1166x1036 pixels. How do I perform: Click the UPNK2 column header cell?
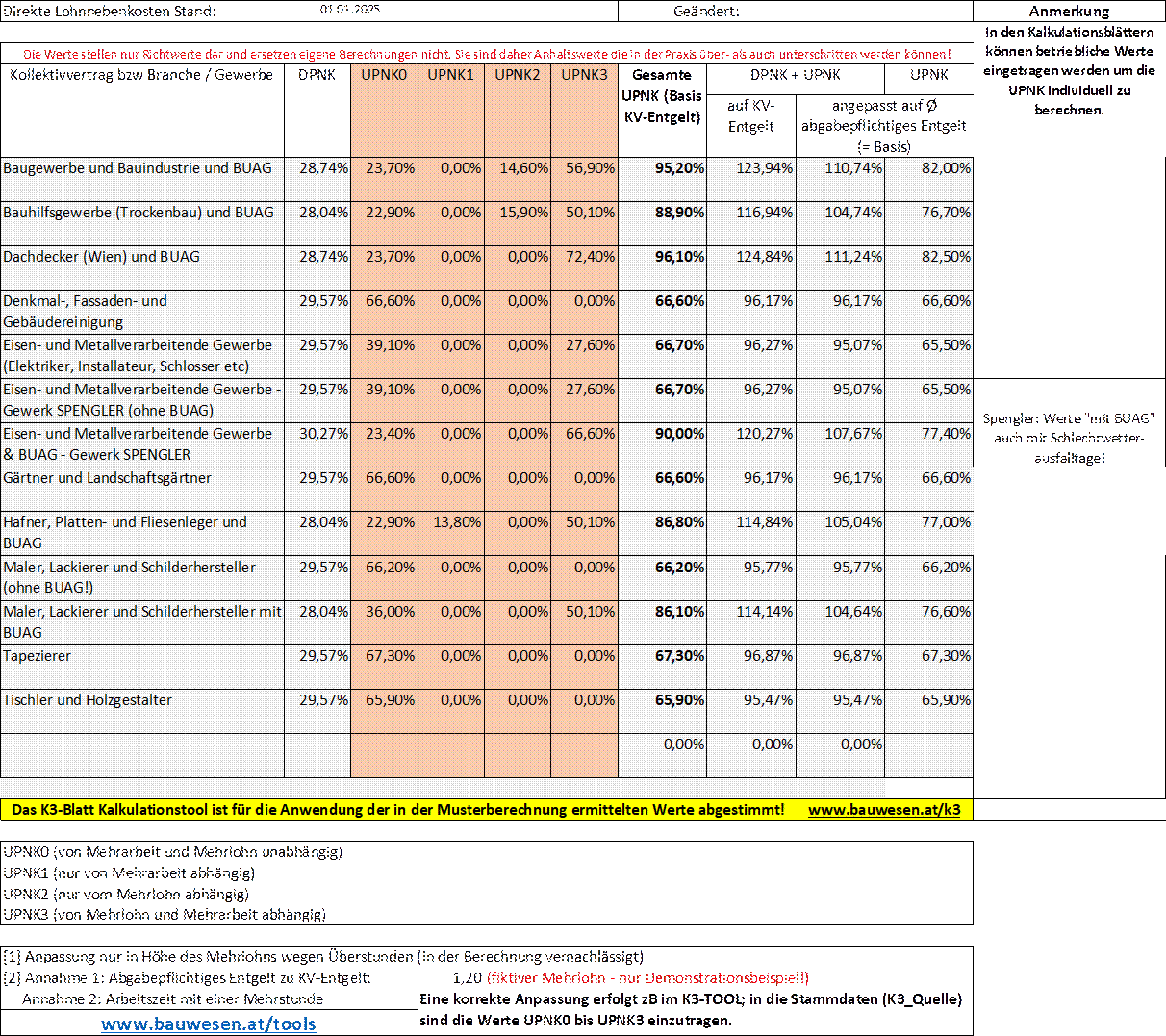518,75
